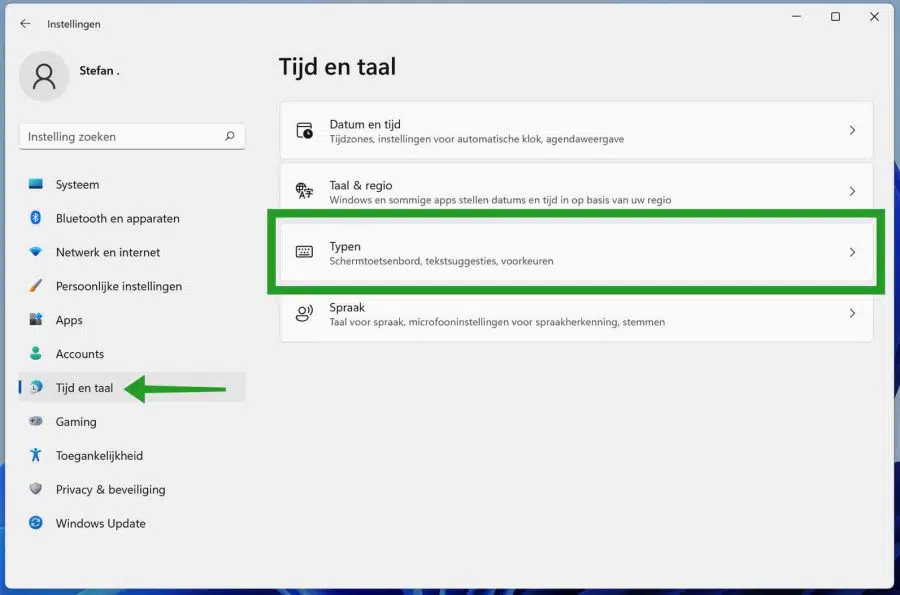Click the Spraak title text

click(347, 308)
